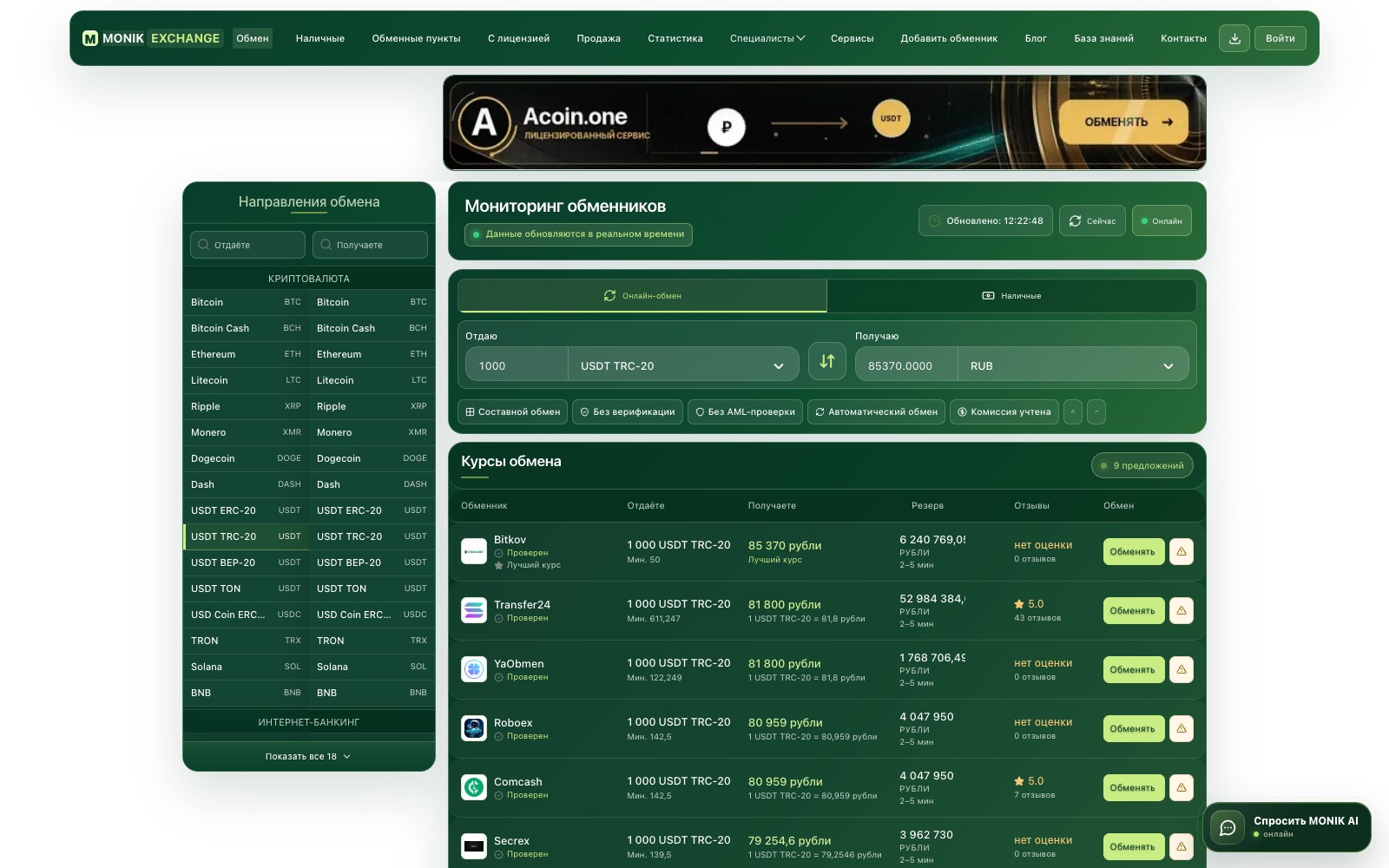Screen dimensions: 1389x868
Task: Click the give amount field showing 1000
Action: tap(517, 365)
